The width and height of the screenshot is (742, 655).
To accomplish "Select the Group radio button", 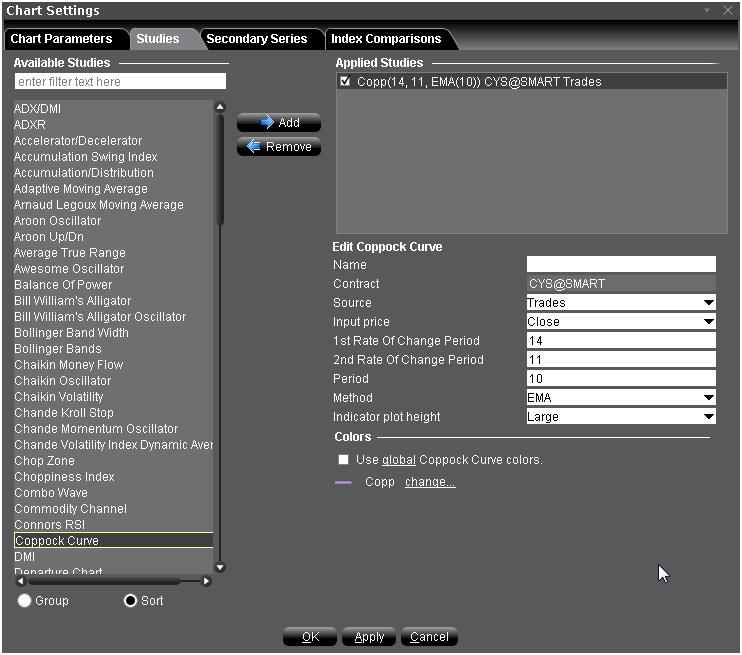I will [25, 600].
